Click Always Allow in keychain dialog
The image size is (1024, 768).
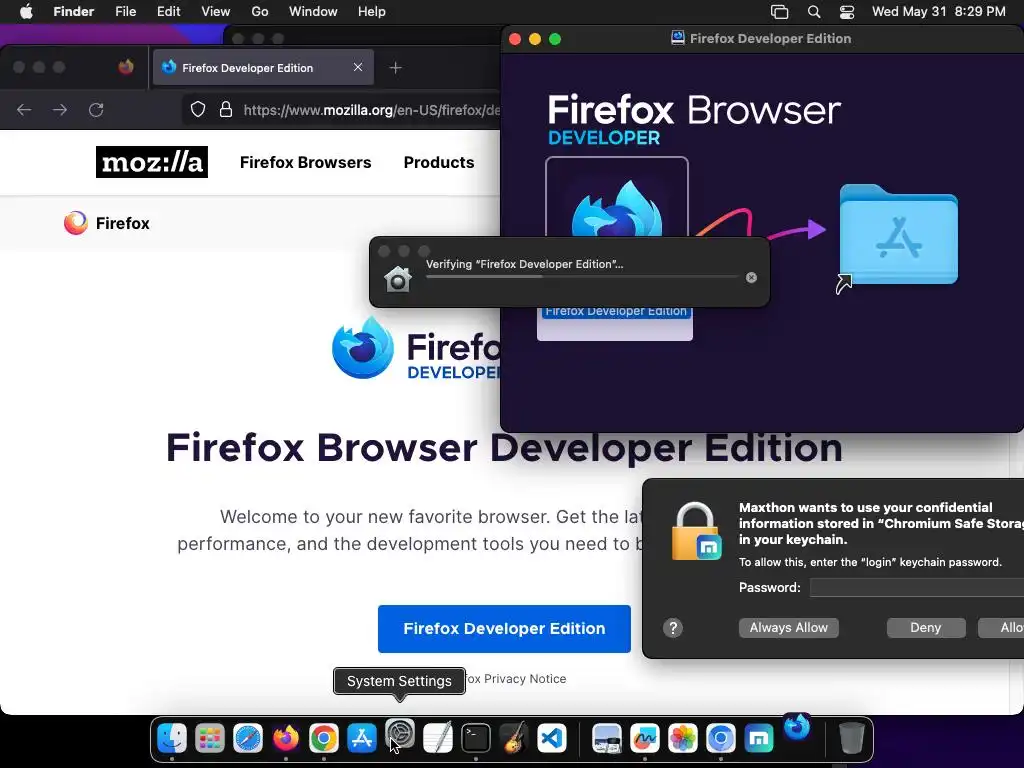click(788, 628)
